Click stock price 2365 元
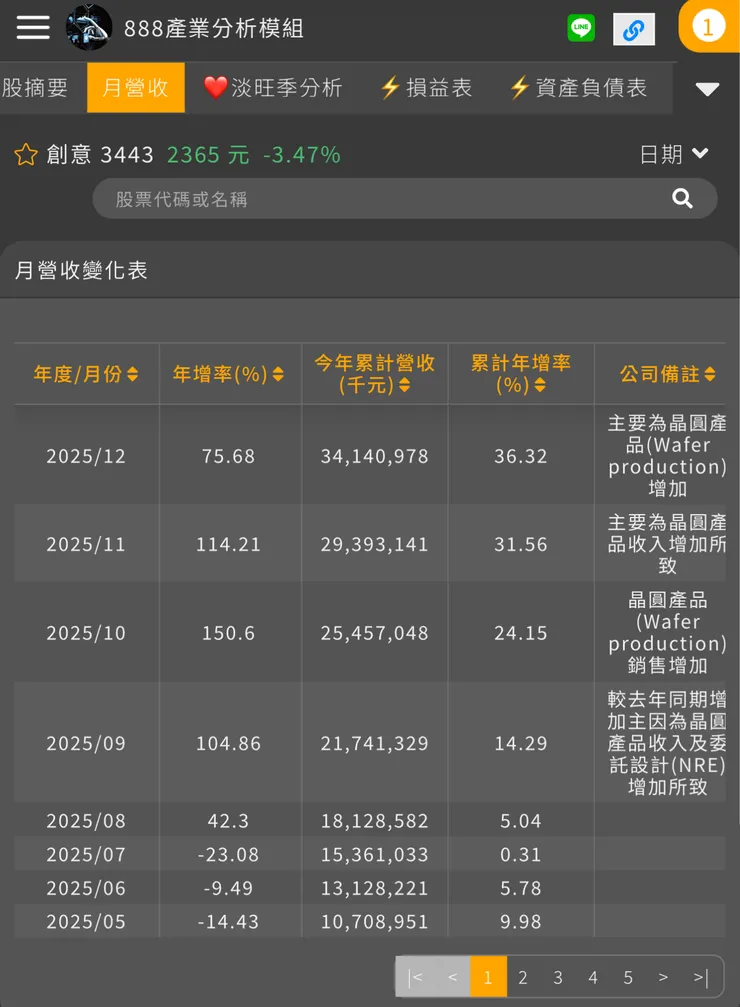 pos(208,155)
